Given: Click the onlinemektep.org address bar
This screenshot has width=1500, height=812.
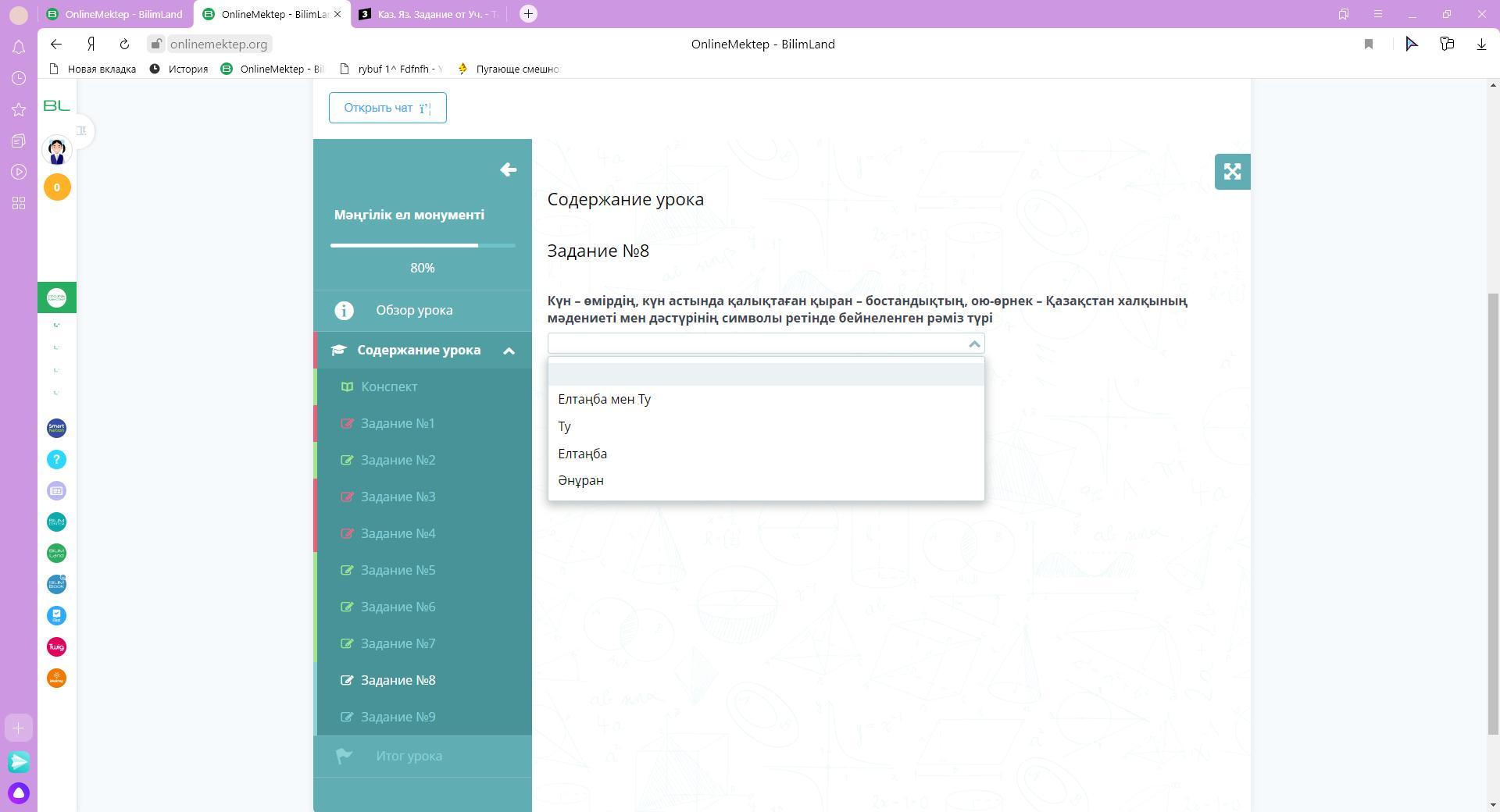Looking at the screenshot, I should [x=218, y=45].
